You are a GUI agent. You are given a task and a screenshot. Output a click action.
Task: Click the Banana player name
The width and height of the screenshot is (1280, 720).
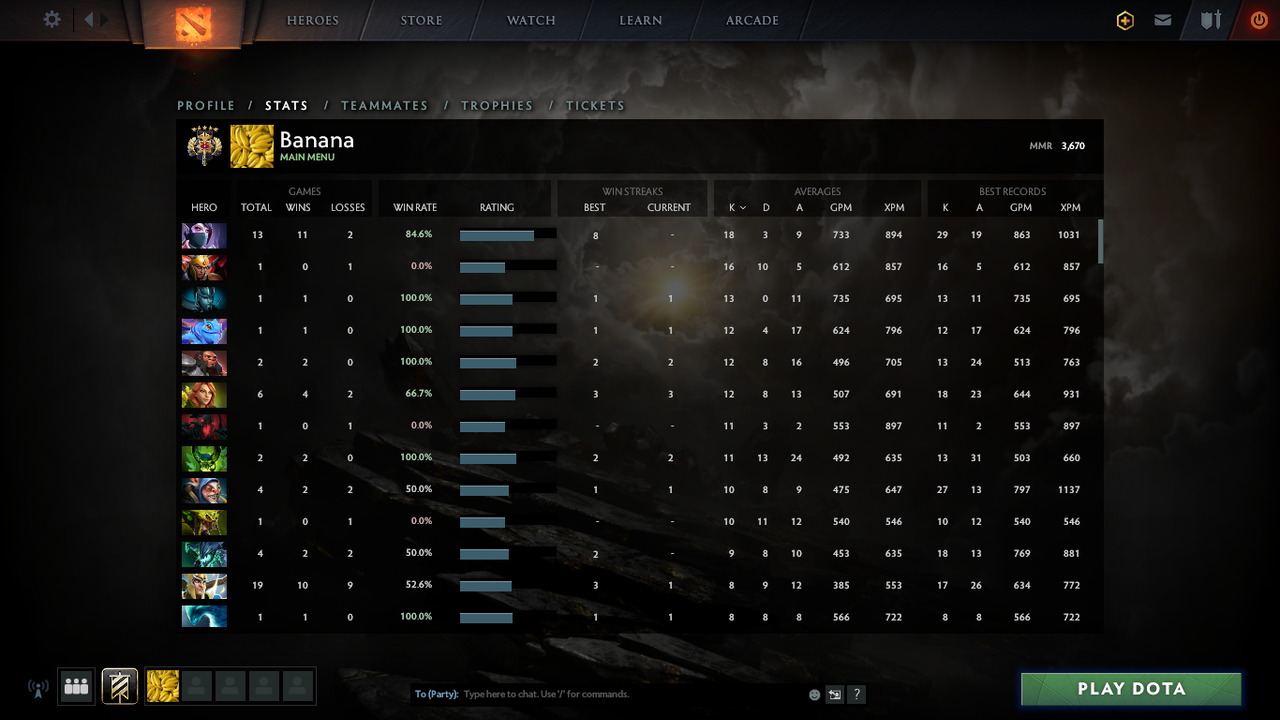click(x=317, y=140)
